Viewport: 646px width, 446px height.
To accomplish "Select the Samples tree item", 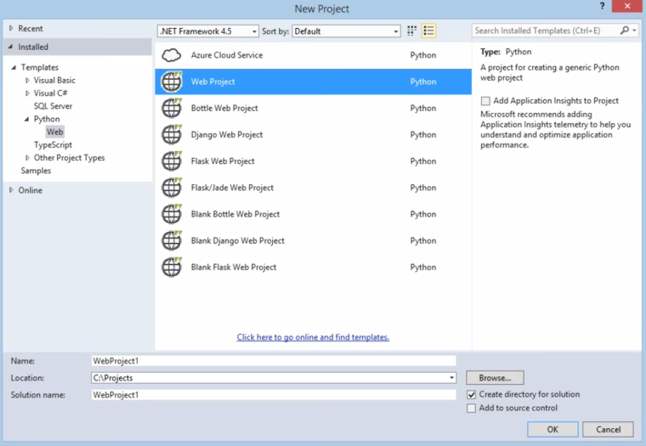I will click(36, 171).
